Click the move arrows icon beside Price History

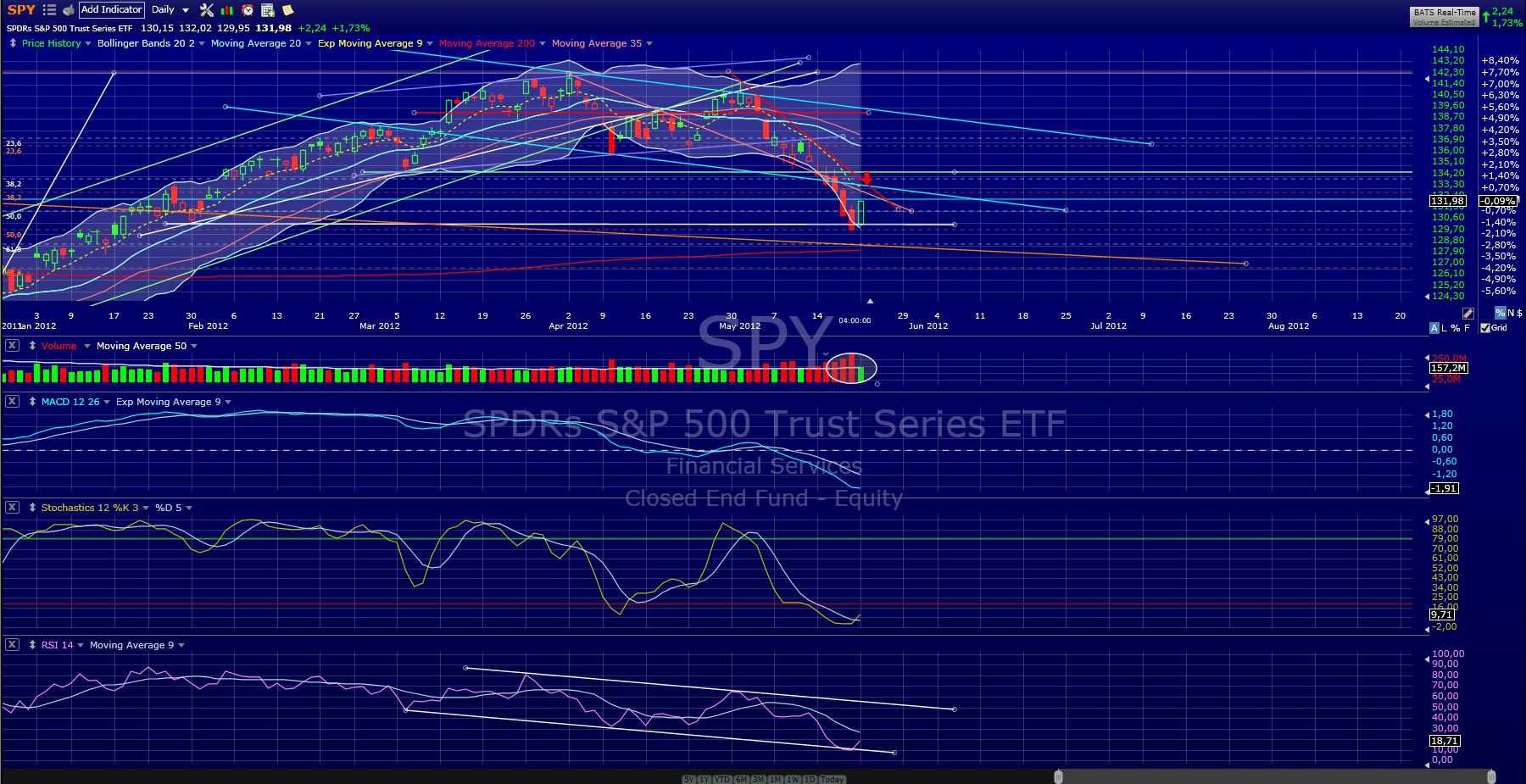tap(13, 43)
